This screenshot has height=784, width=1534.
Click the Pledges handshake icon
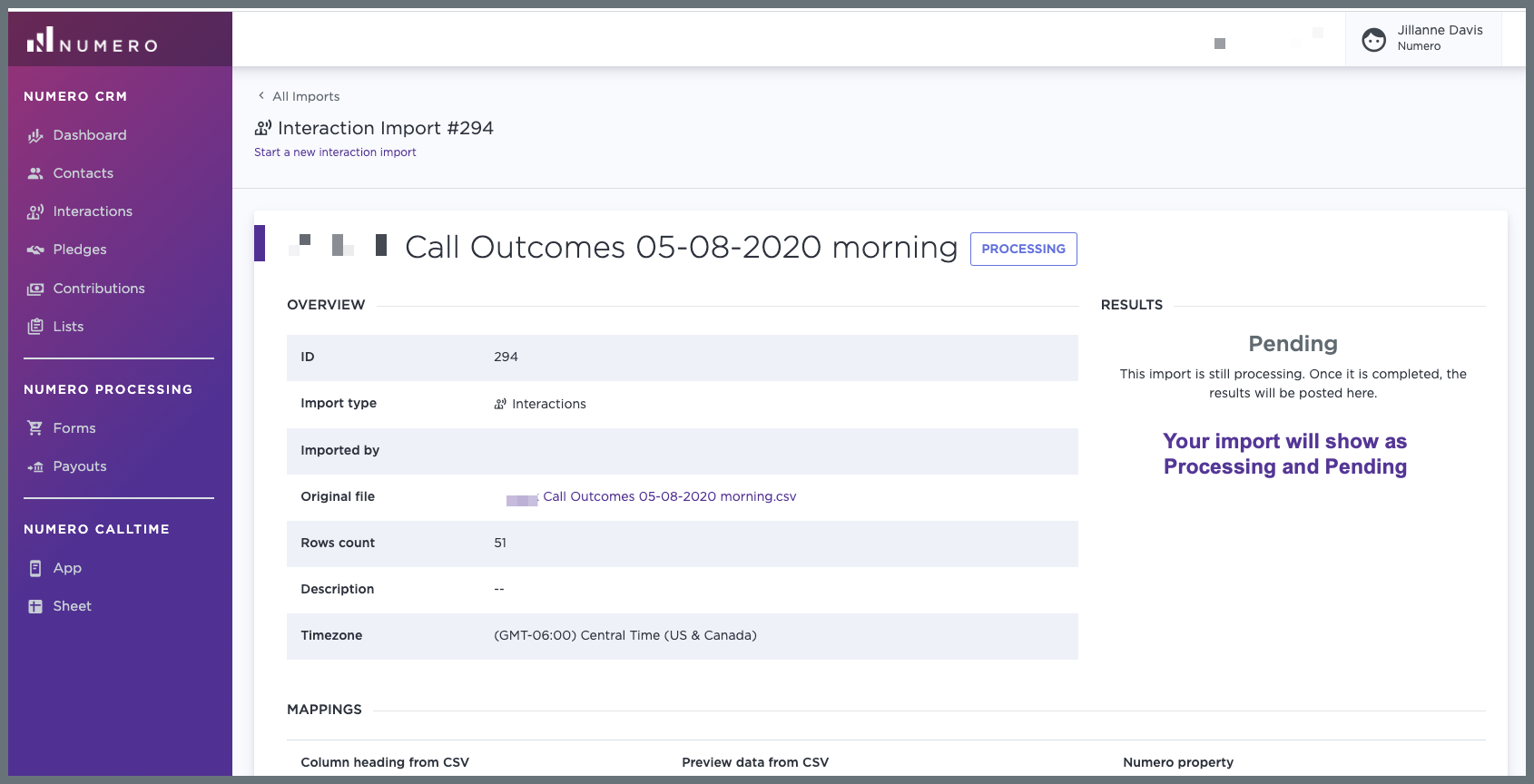point(35,250)
